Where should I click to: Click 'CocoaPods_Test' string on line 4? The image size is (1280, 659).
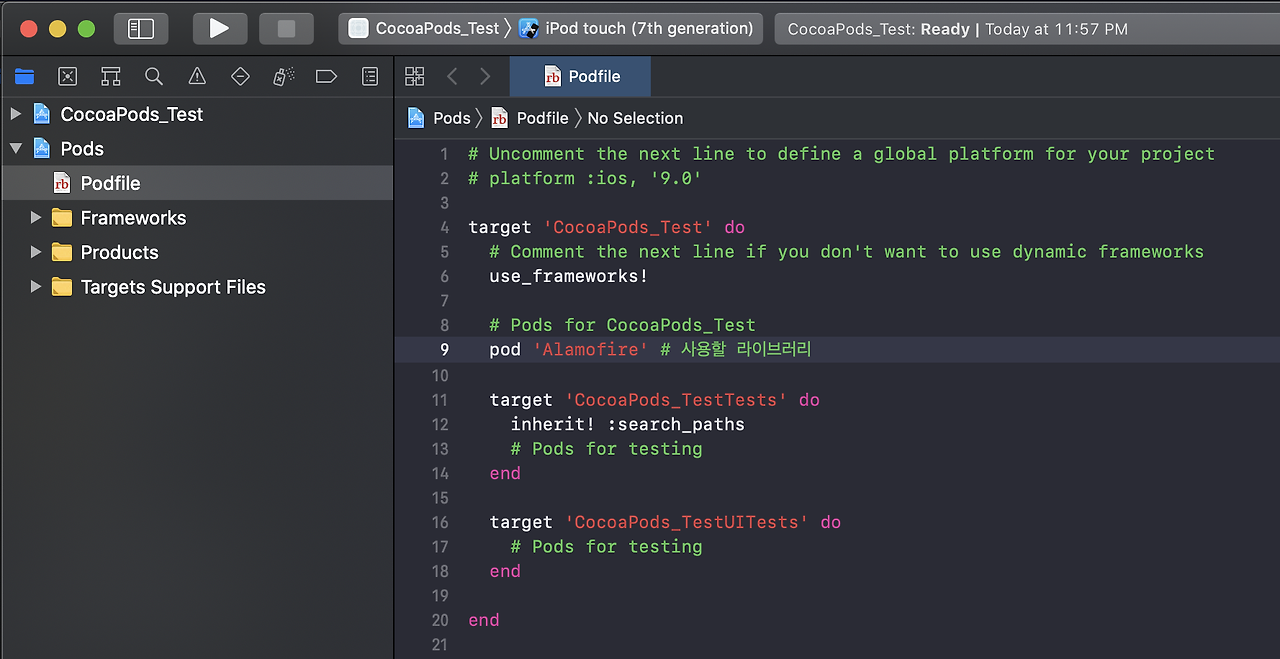(628, 227)
